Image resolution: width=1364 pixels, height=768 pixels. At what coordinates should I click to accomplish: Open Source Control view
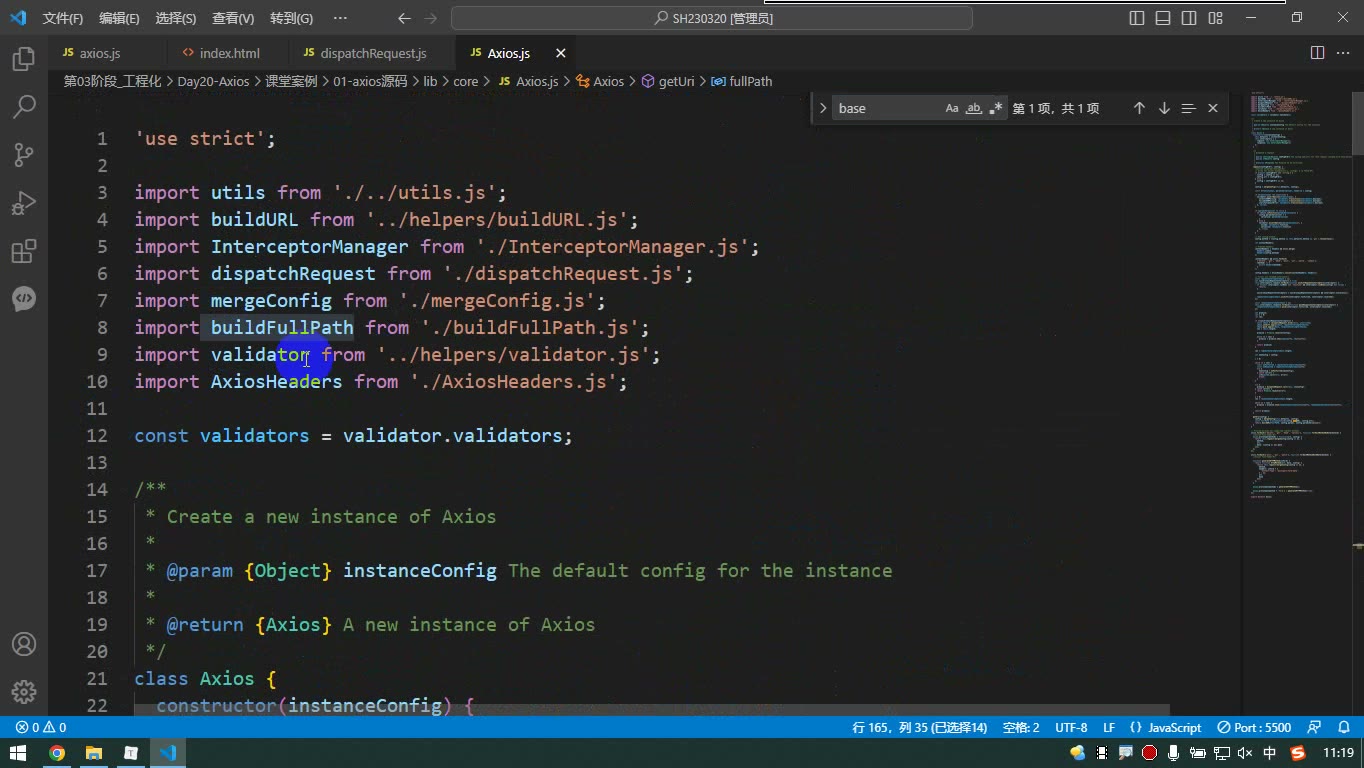pyautogui.click(x=24, y=154)
